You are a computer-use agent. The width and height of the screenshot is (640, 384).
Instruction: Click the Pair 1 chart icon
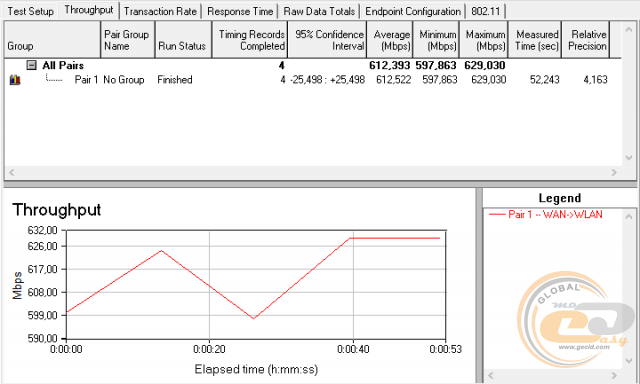click(x=15, y=80)
